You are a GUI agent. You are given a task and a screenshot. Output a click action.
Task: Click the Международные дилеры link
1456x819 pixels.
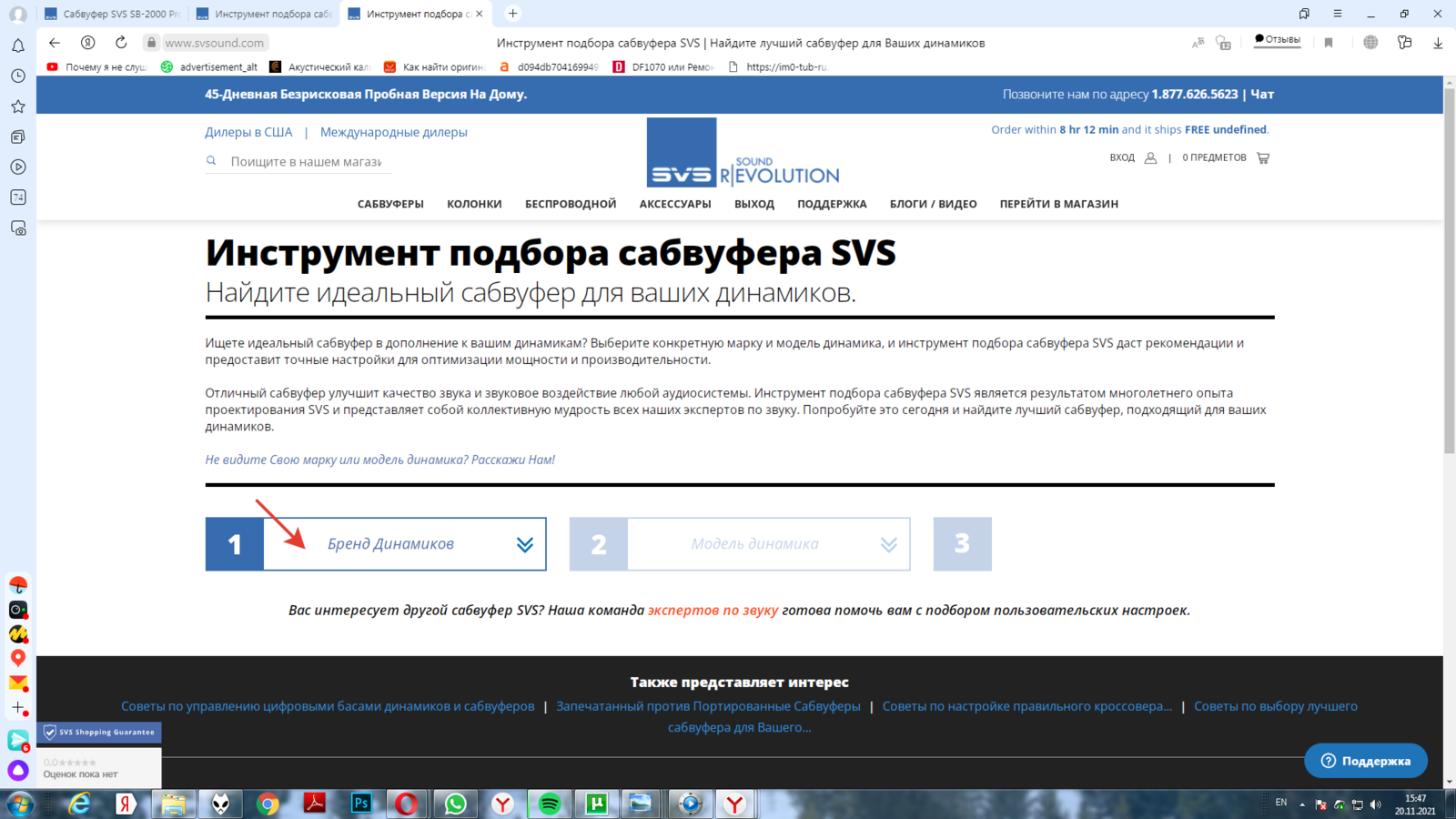[x=393, y=132]
